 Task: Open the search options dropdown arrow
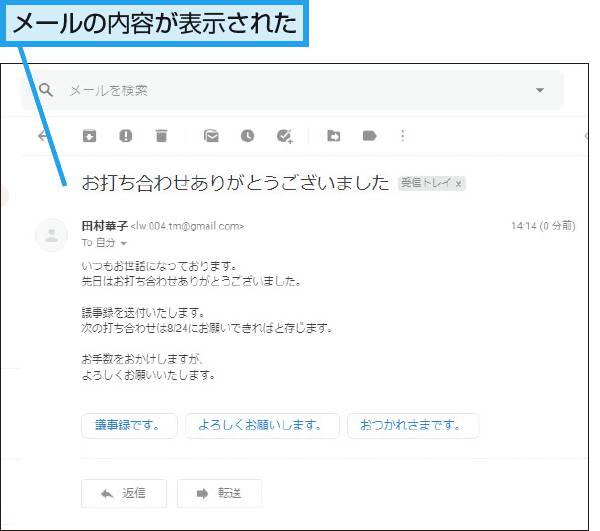pos(540,90)
